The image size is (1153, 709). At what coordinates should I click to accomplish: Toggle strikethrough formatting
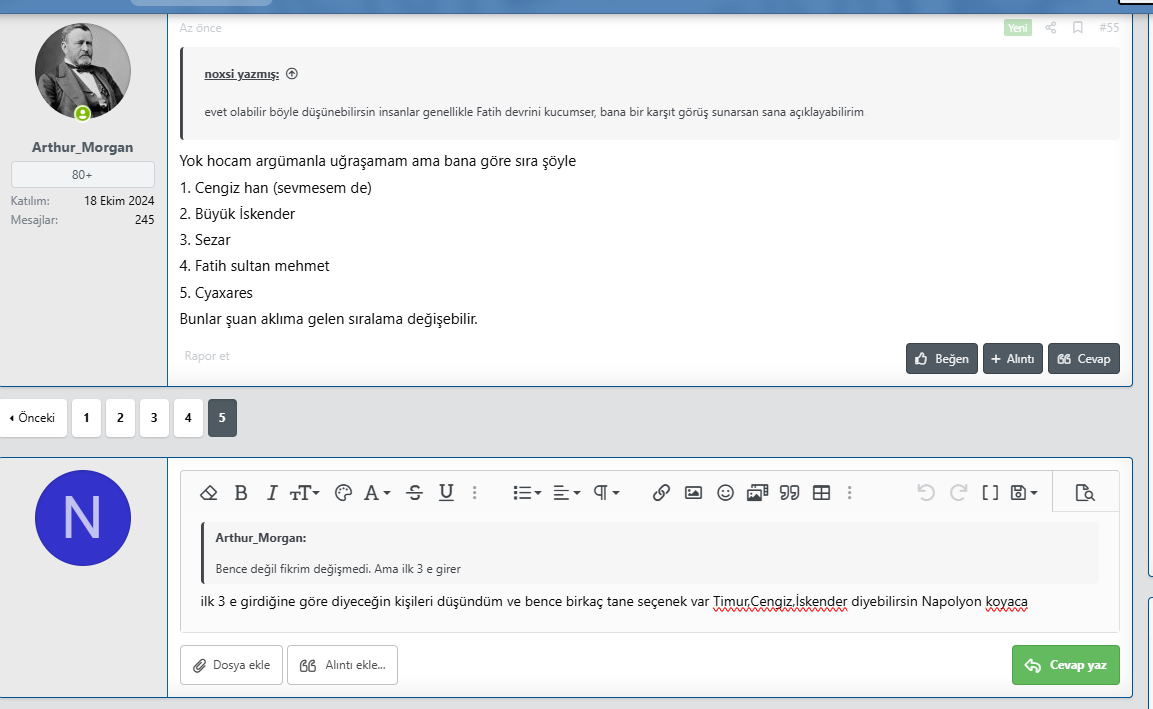[x=415, y=493]
